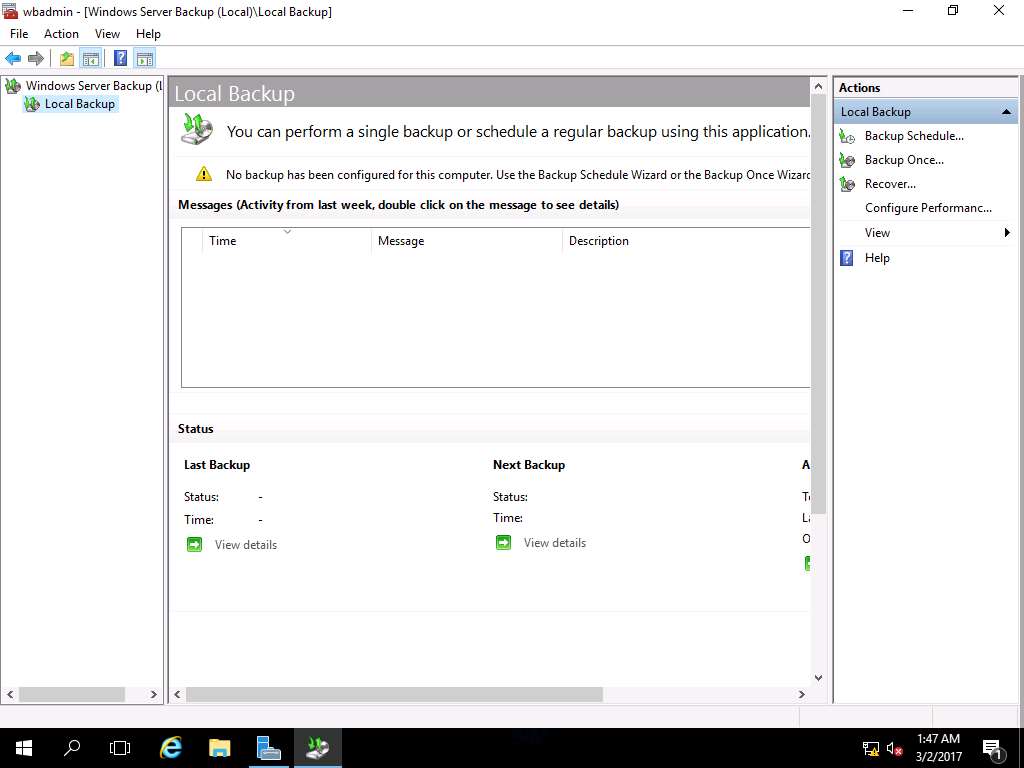Click the vertical scrollbar up arrow
Screen dimensions: 1024x768
[x=818, y=86]
